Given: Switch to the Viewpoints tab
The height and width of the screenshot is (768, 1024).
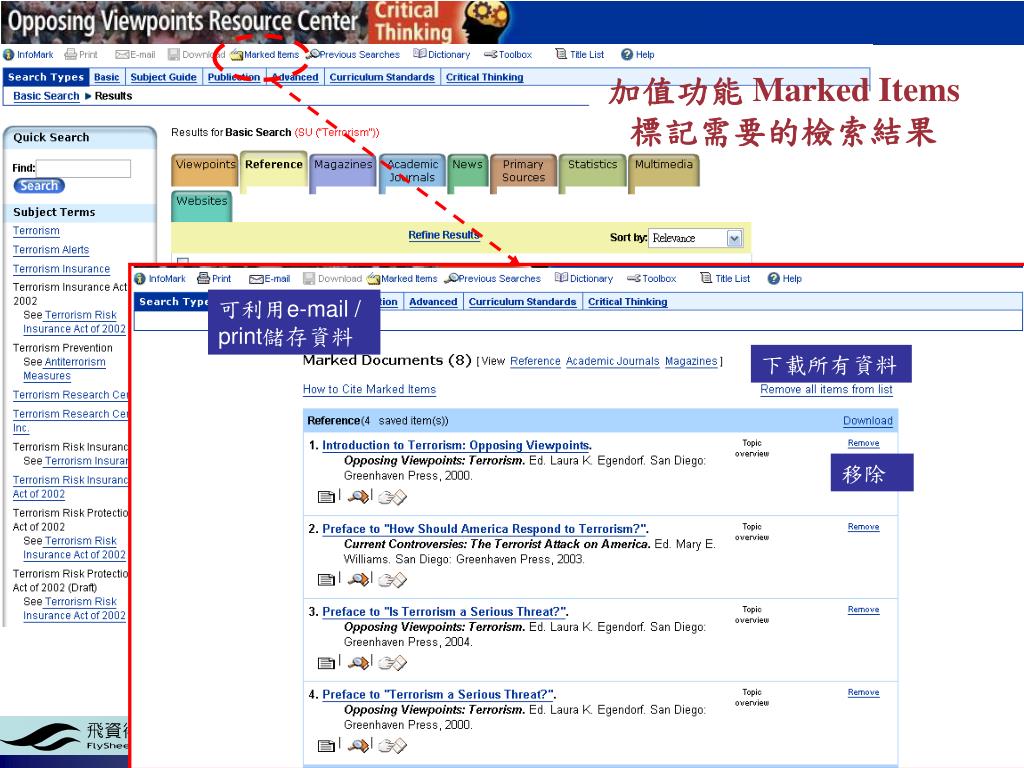Looking at the screenshot, I should (x=205, y=171).
